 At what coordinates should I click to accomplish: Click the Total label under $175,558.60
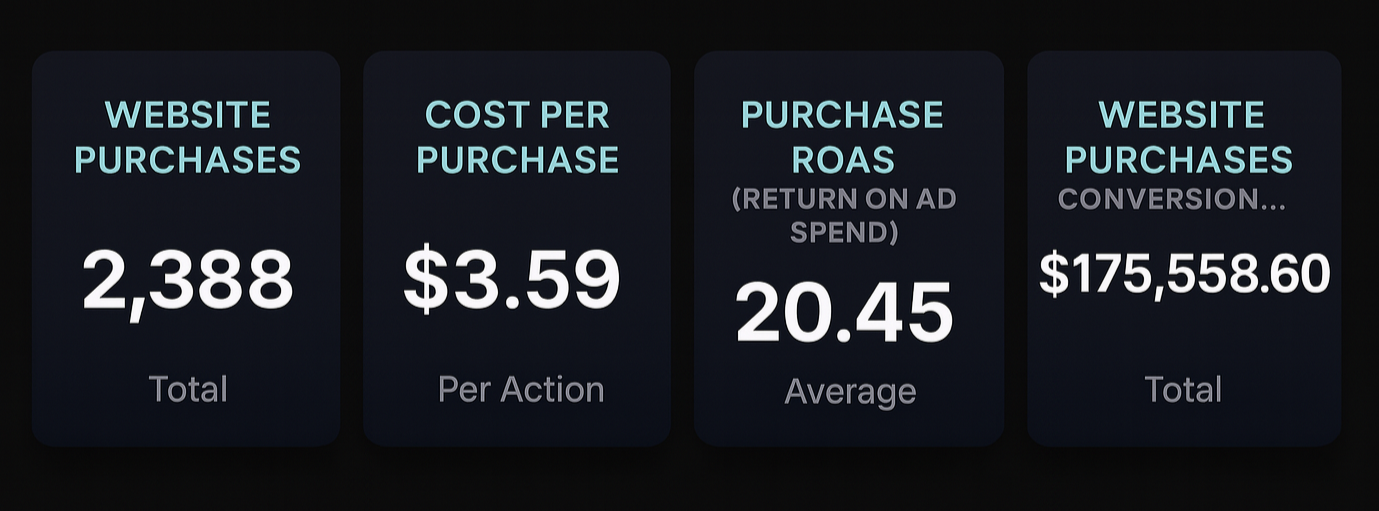click(x=1183, y=389)
